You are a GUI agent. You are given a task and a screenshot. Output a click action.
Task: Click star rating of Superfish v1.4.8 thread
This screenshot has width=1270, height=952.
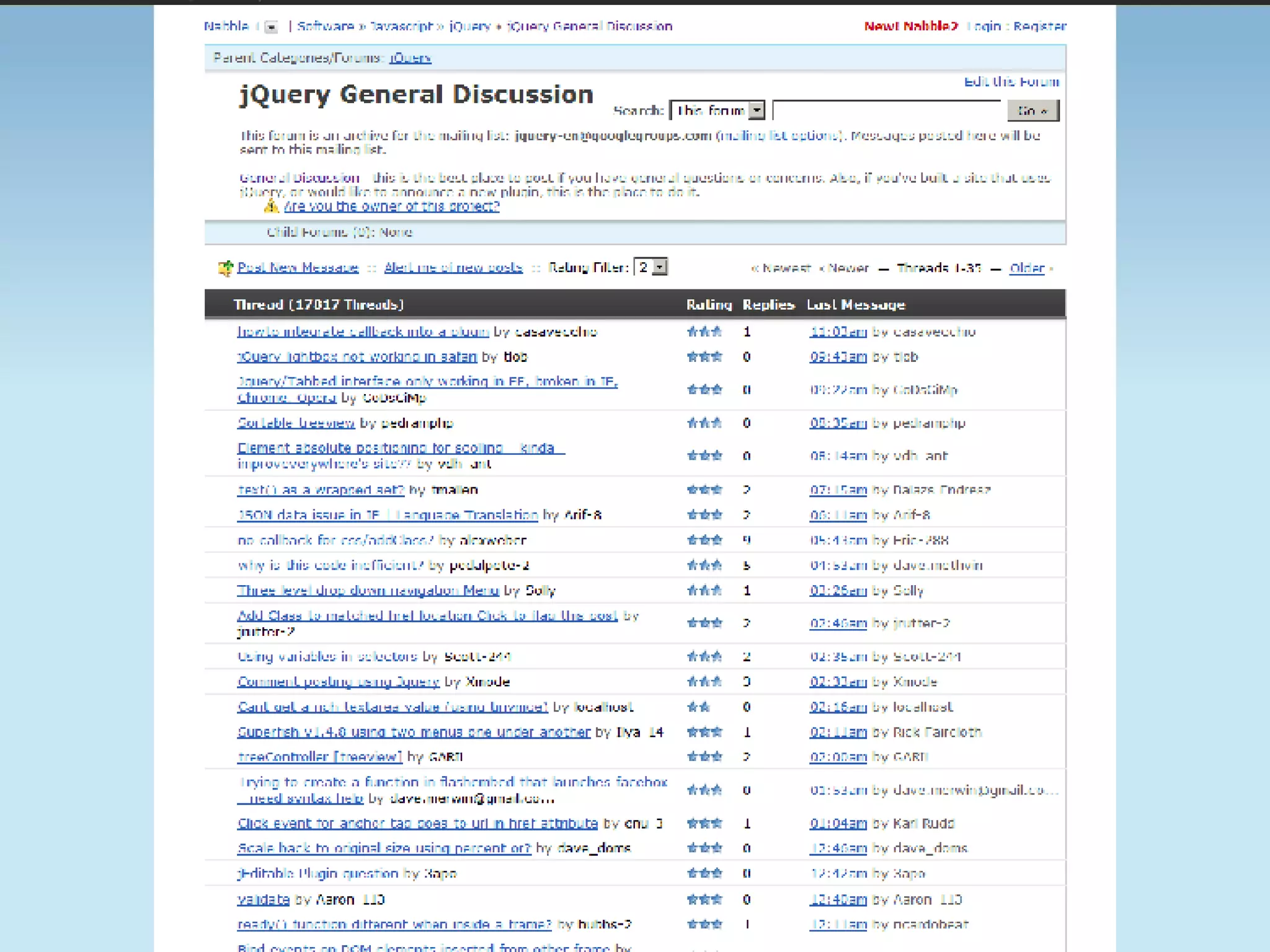pos(704,732)
